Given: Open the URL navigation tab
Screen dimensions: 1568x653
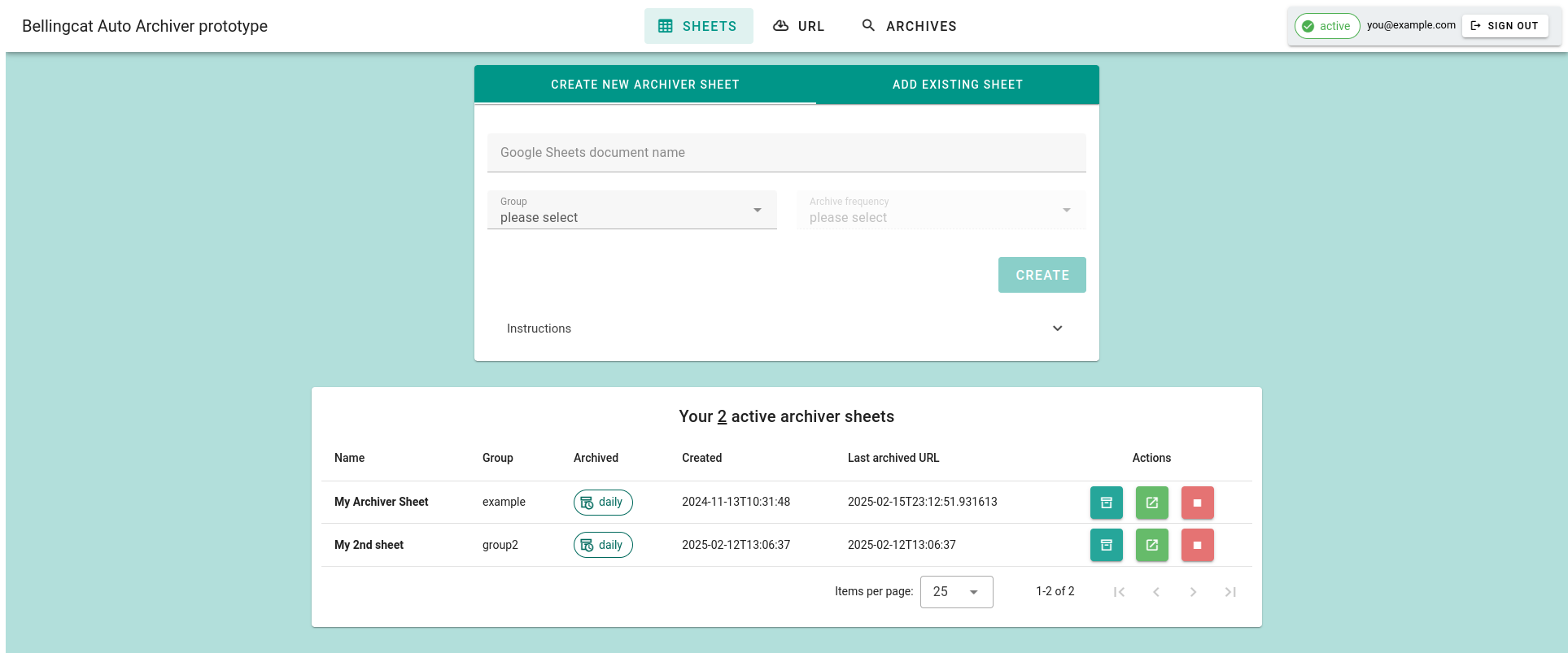Looking at the screenshot, I should click(799, 26).
